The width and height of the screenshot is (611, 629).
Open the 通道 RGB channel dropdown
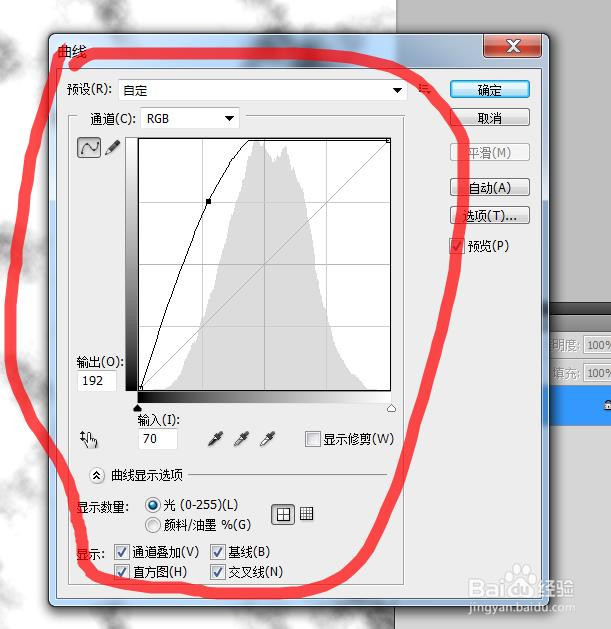[190, 118]
